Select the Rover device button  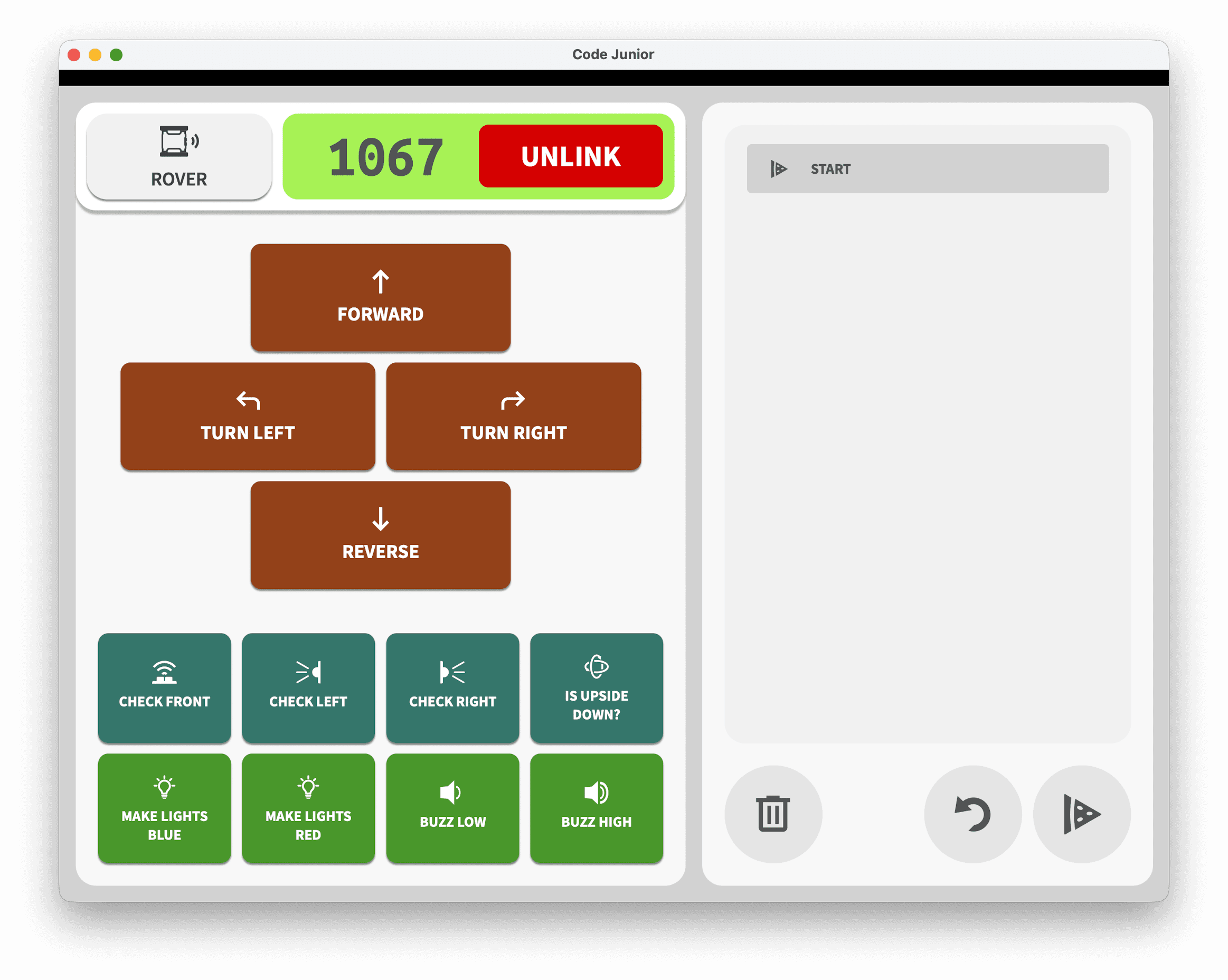[179, 157]
